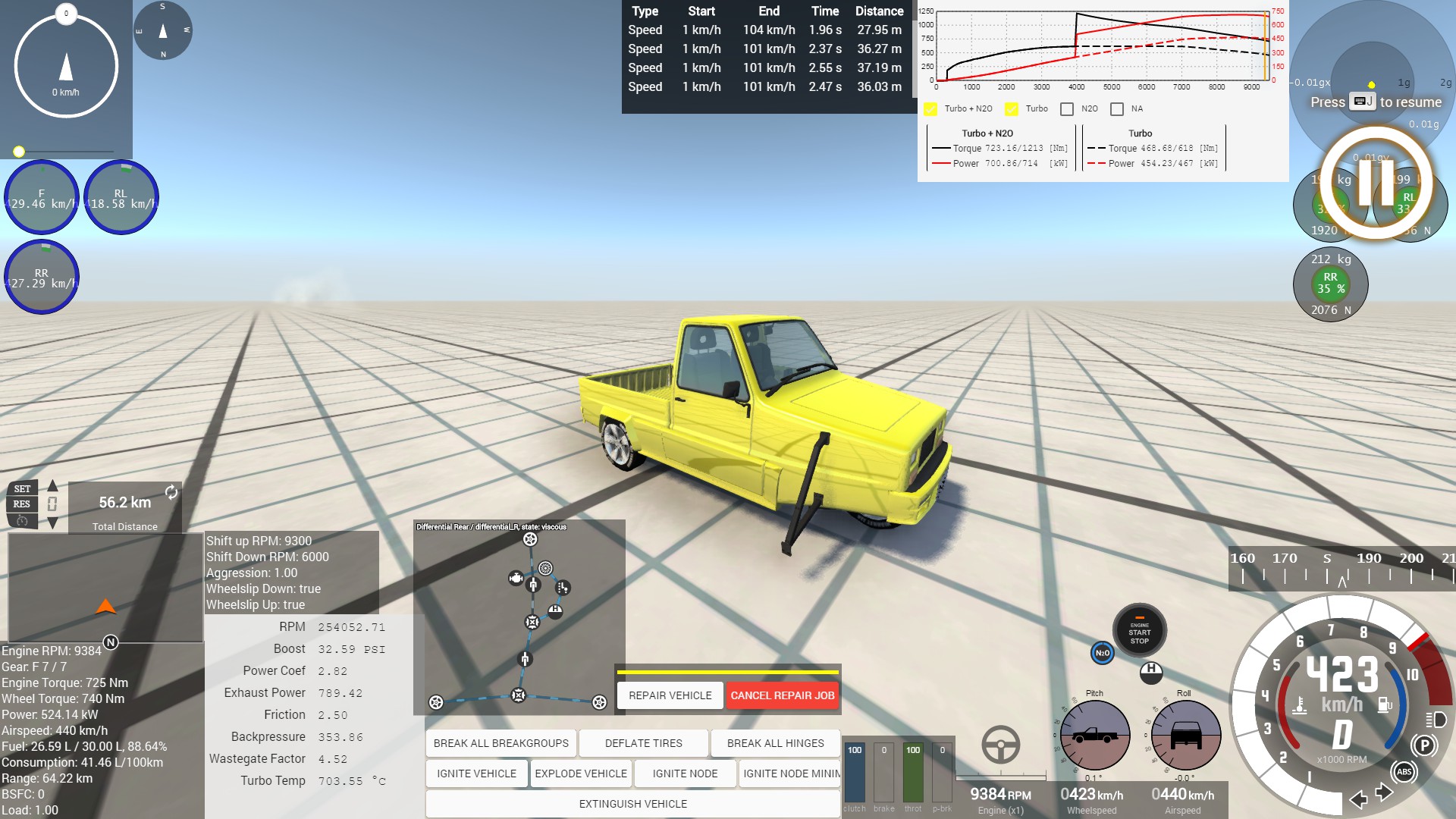Click the parking brake P indicator
Viewport: 1456px width, 819px height.
pos(1424,745)
